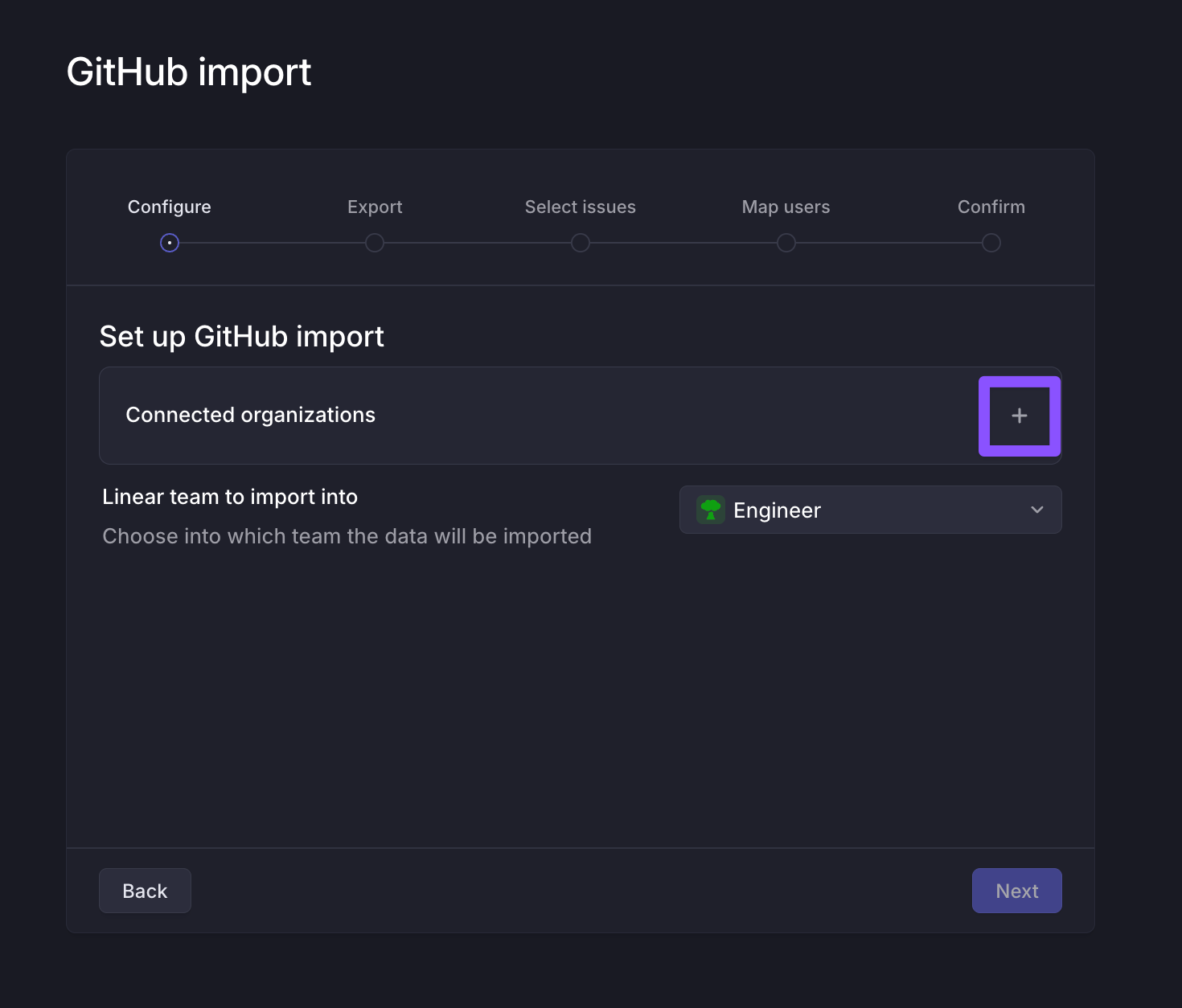Select the Select issues step label
The width and height of the screenshot is (1182, 1008).
(x=581, y=207)
